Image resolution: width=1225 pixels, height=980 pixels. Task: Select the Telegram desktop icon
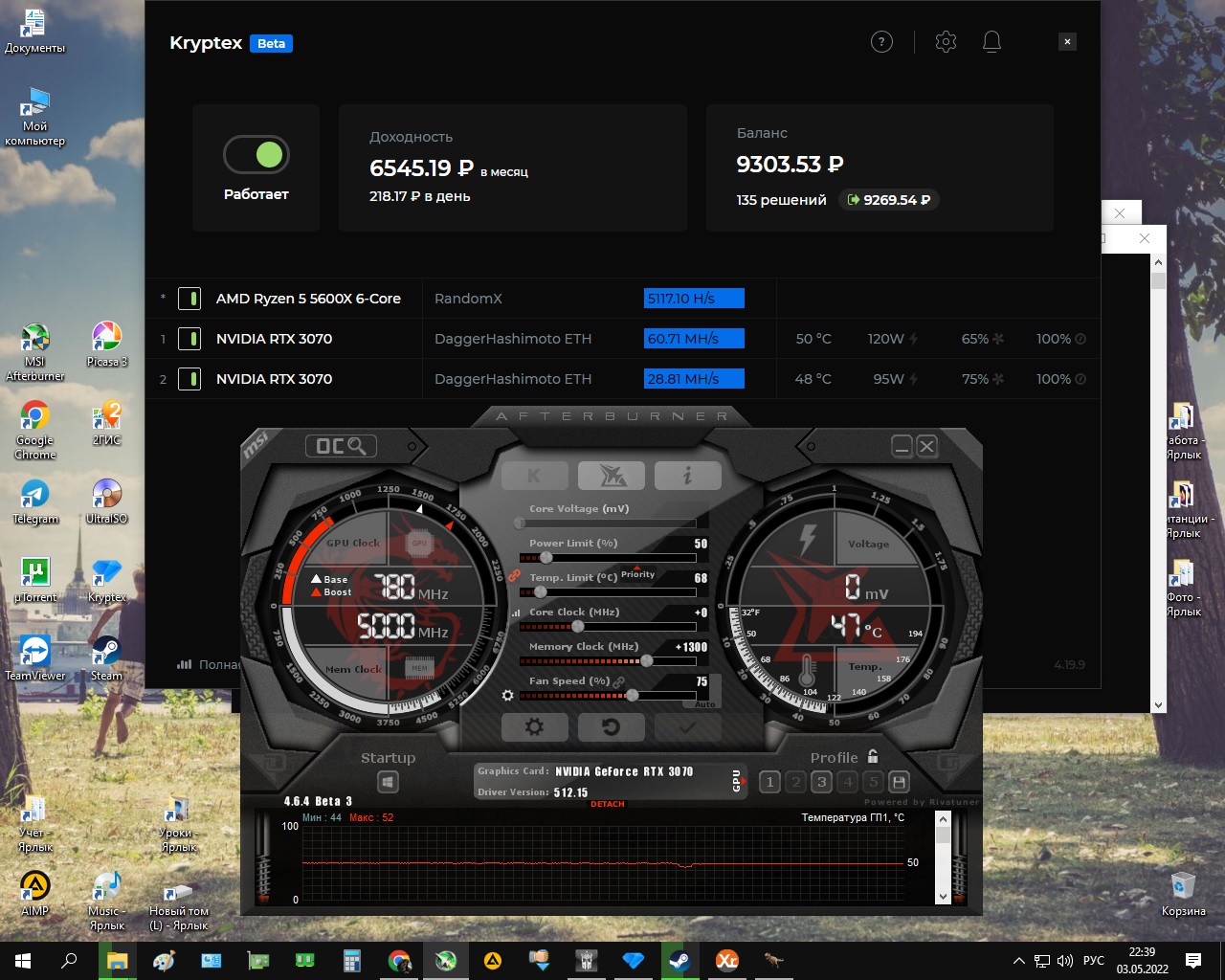pyautogui.click(x=35, y=502)
